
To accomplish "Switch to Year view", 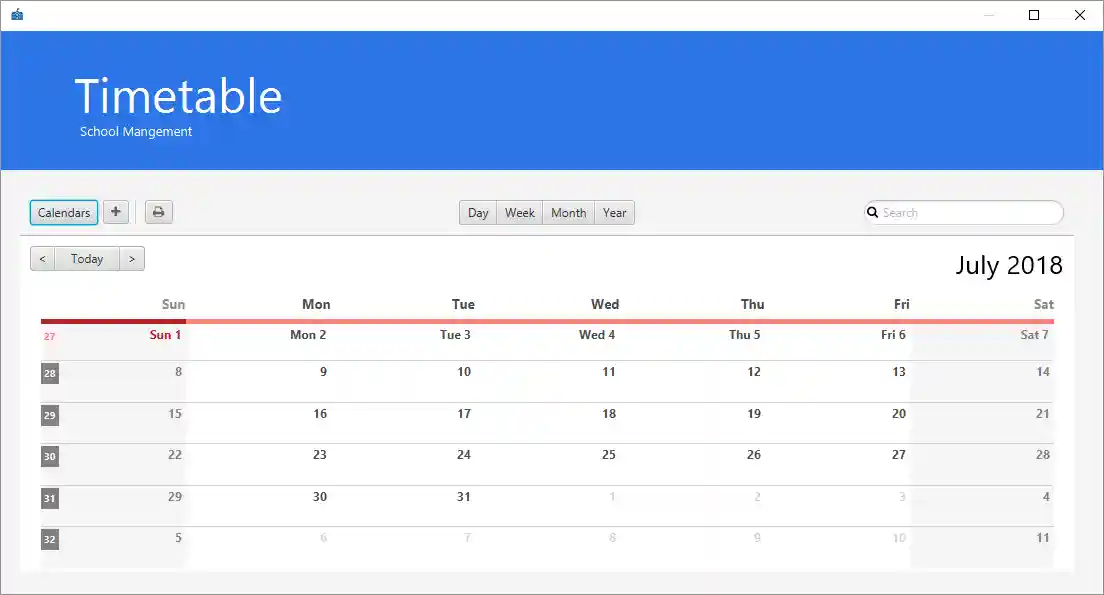I will pos(614,213).
